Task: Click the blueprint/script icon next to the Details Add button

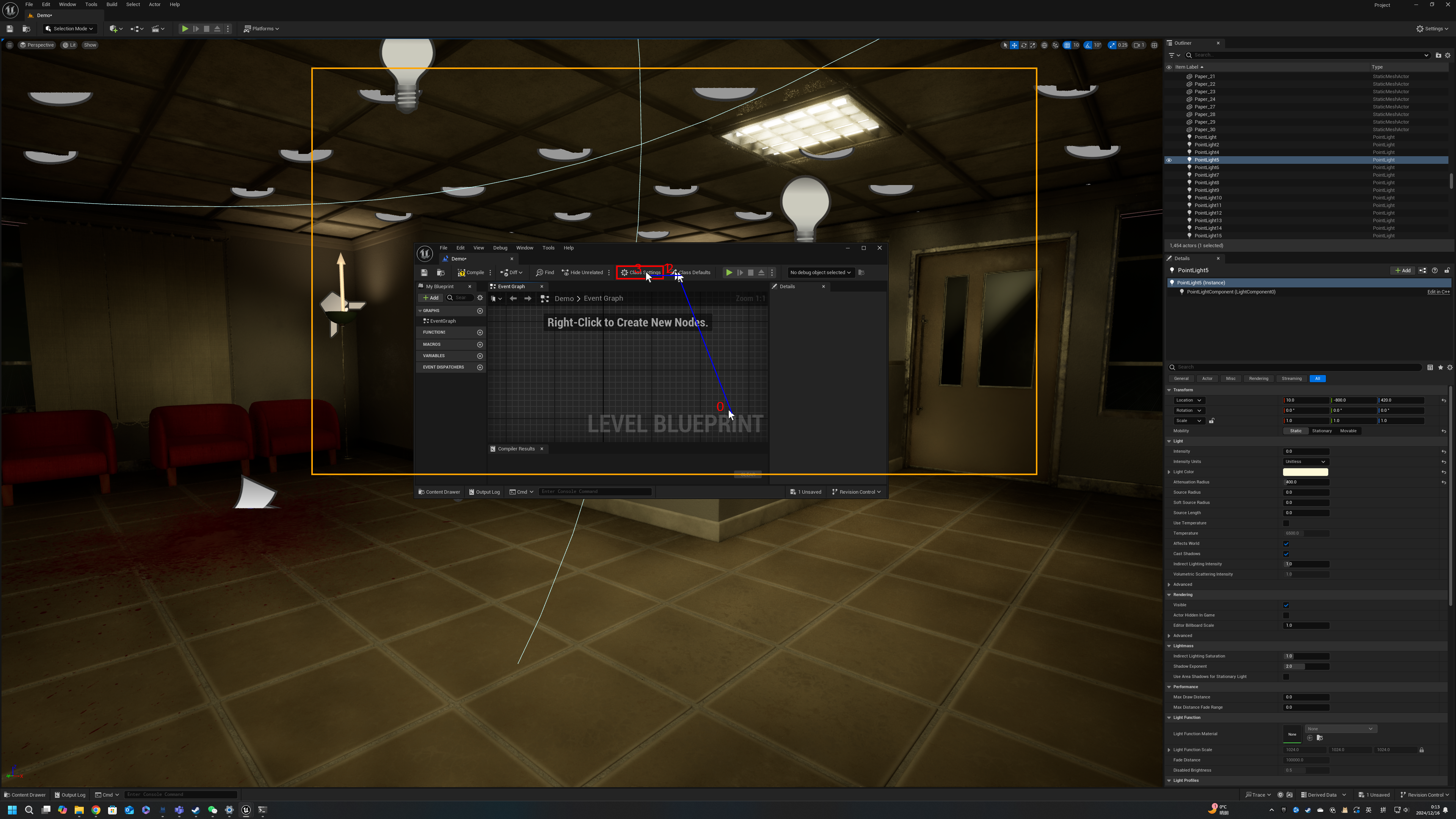Action: [1423, 271]
